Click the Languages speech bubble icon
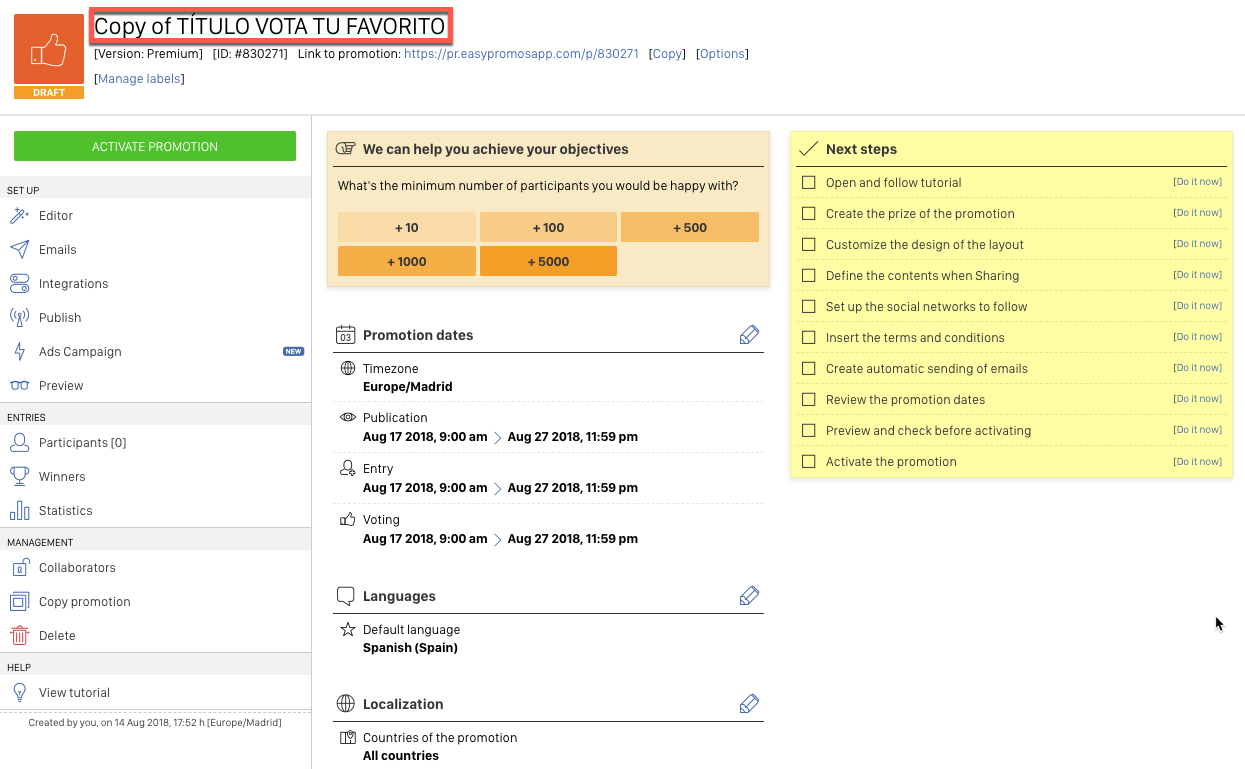Viewport: 1245px width, 769px height. [345, 596]
